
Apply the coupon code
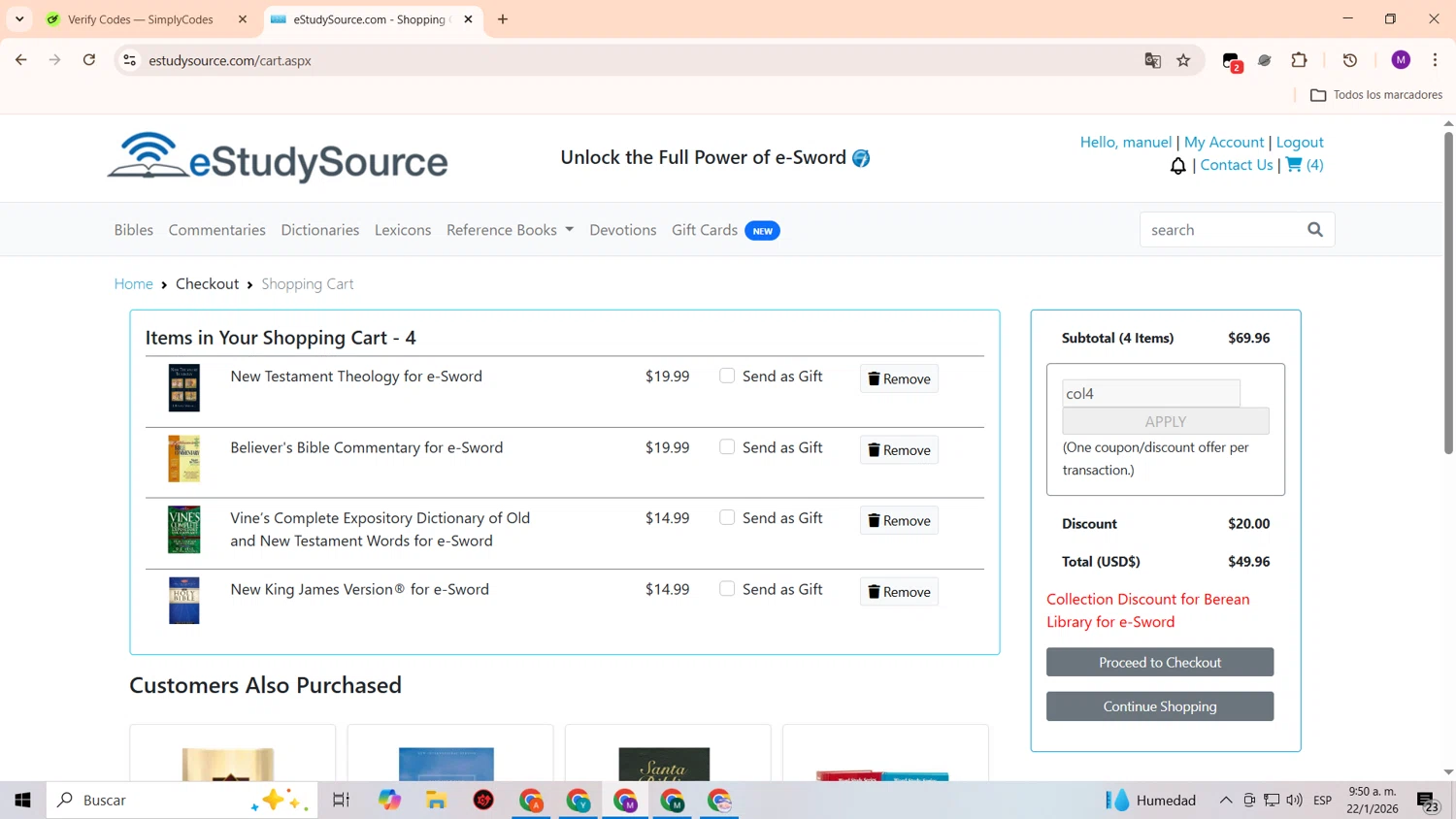tap(1166, 421)
